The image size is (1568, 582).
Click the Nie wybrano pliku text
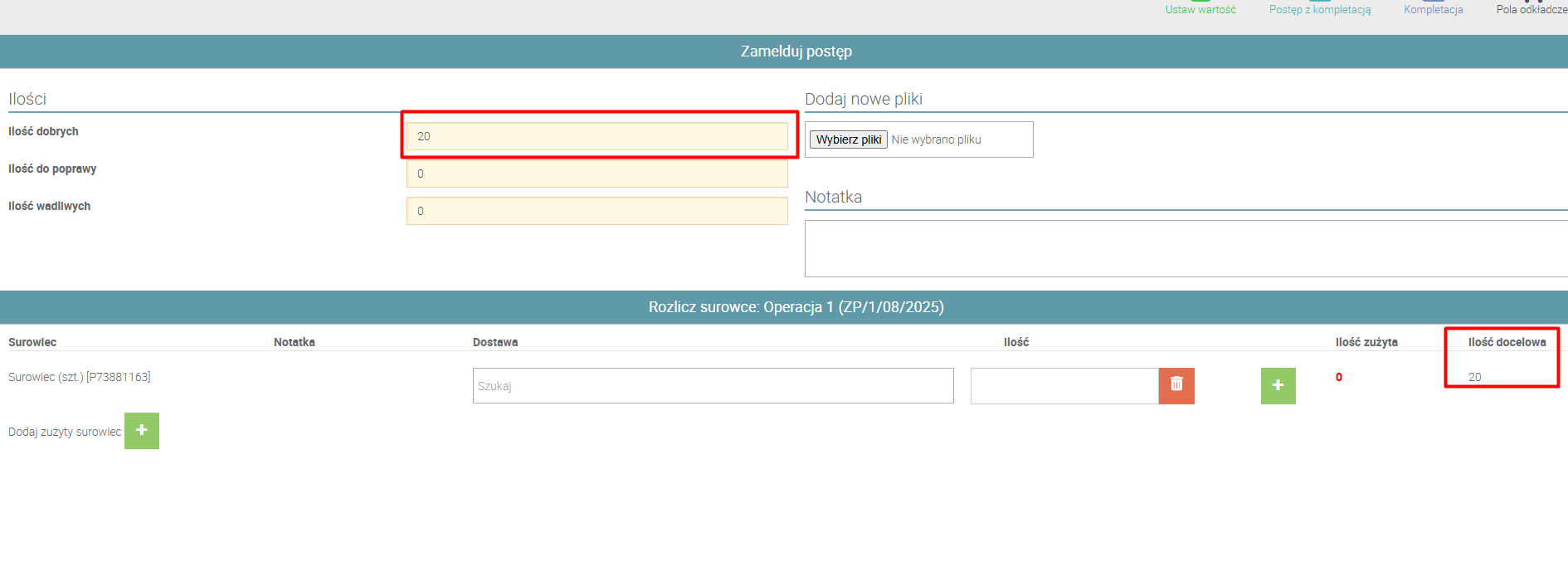(936, 139)
